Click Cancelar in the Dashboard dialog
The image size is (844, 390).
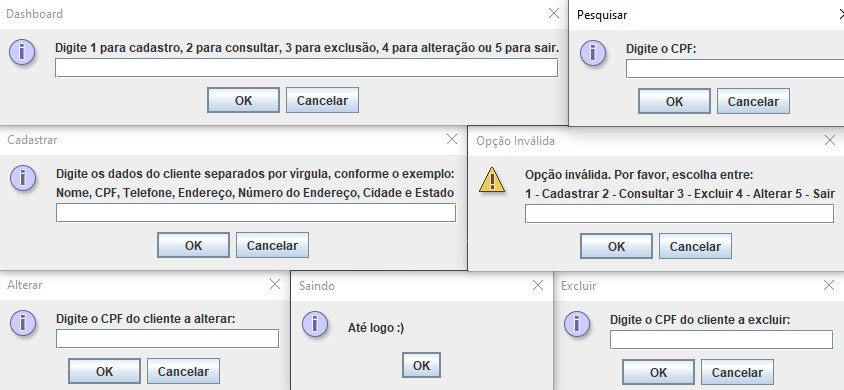point(322,100)
